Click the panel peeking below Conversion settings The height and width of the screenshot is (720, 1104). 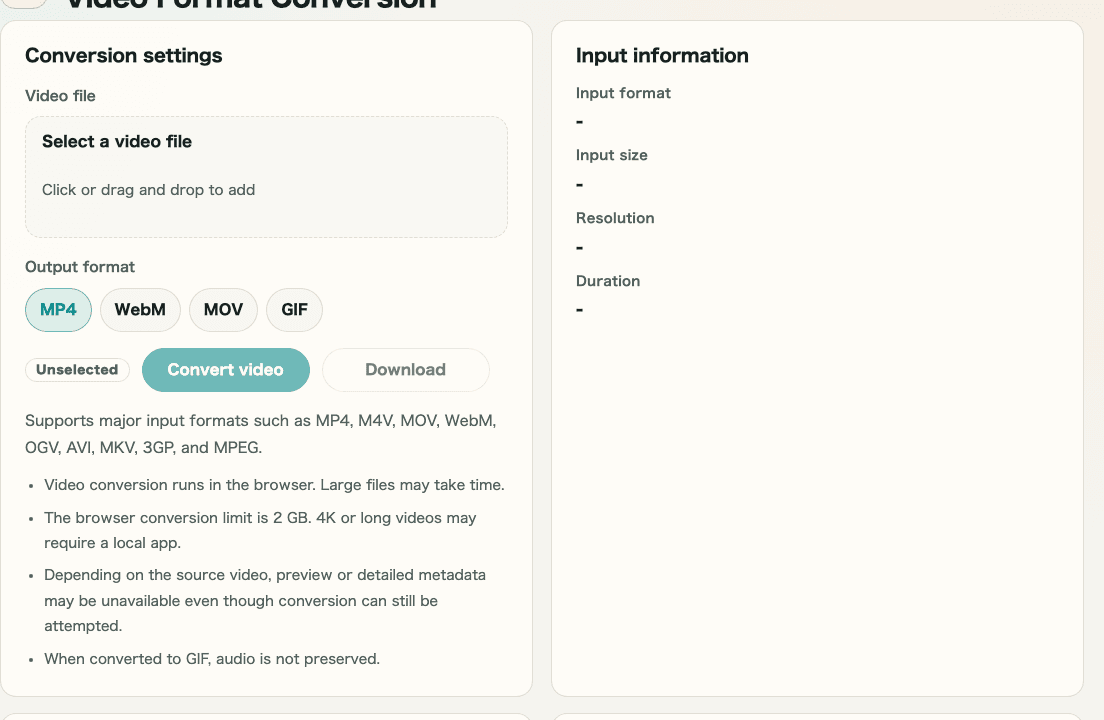tap(266, 718)
